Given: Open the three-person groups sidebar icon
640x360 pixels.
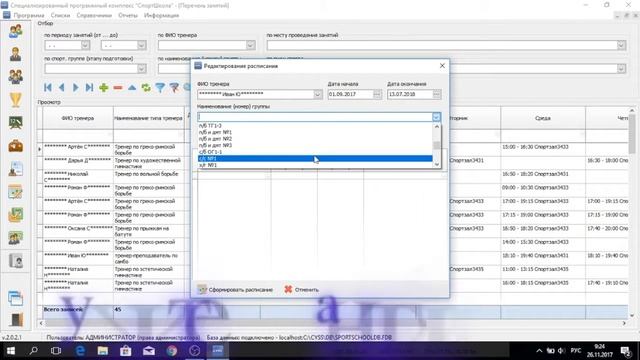Looking at the screenshot, I should click(x=16, y=77).
